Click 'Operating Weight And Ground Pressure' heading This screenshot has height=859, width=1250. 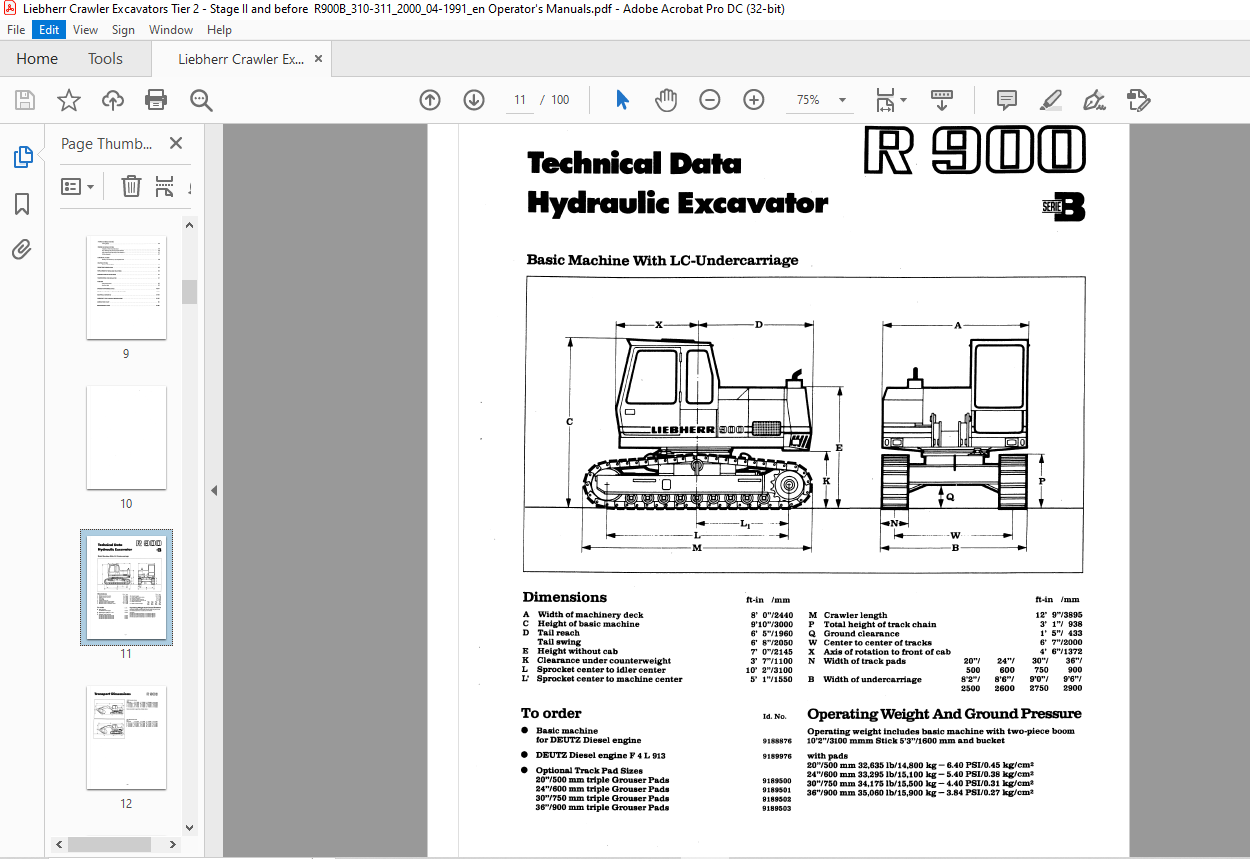(x=944, y=714)
